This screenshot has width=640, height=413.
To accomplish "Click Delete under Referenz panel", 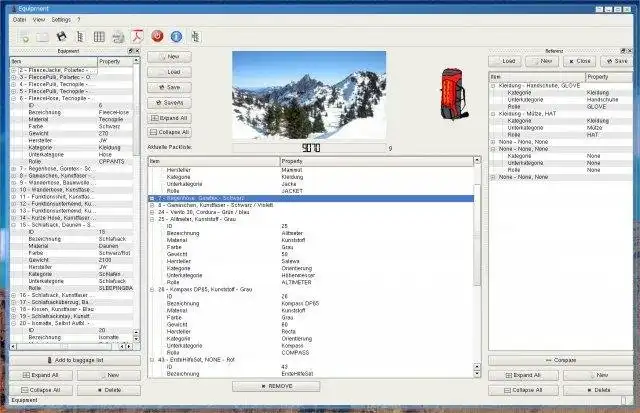I will point(599,390).
